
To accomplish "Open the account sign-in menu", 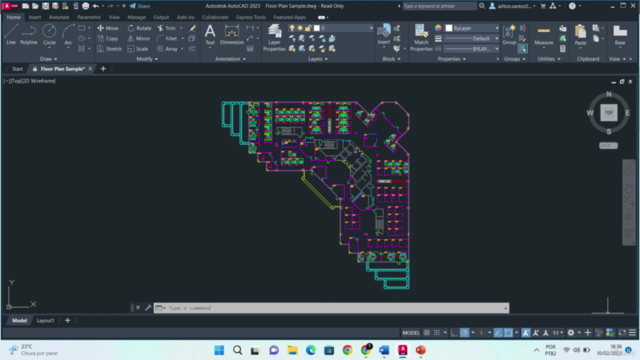I will [x=513, y=6].
